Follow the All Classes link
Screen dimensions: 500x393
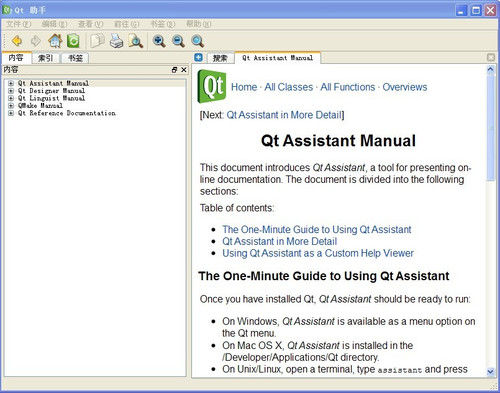(289, 87)
